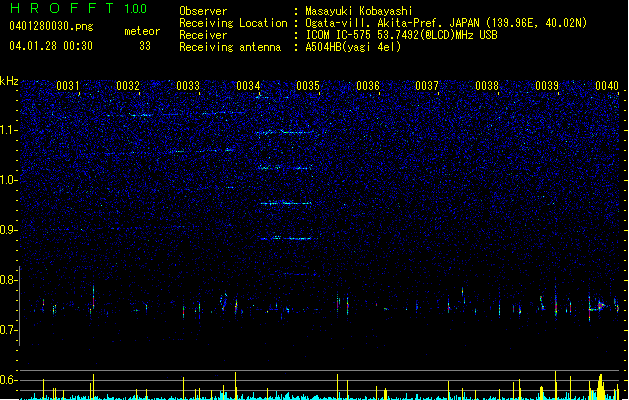The image size is (629, 400).
Task: Select the filename 0401280030.png
Action: (51, 26)
